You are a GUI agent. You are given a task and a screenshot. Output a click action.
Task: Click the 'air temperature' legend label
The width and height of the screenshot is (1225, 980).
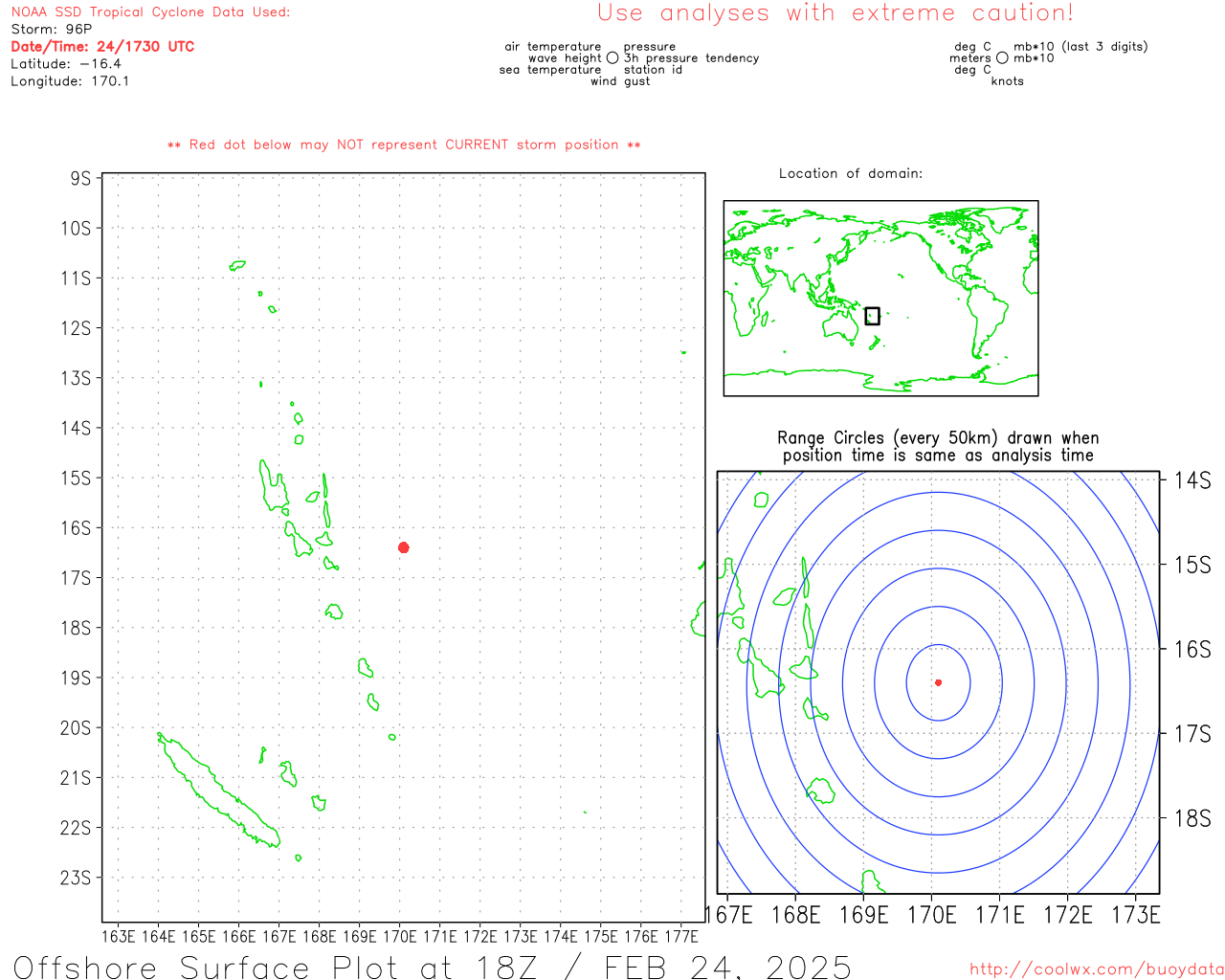[553, 47]
